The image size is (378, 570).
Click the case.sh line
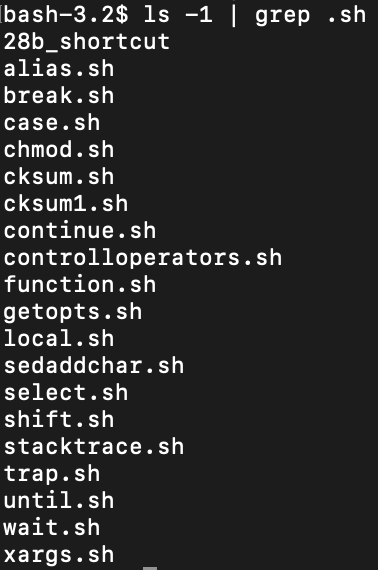click(52, 123)
